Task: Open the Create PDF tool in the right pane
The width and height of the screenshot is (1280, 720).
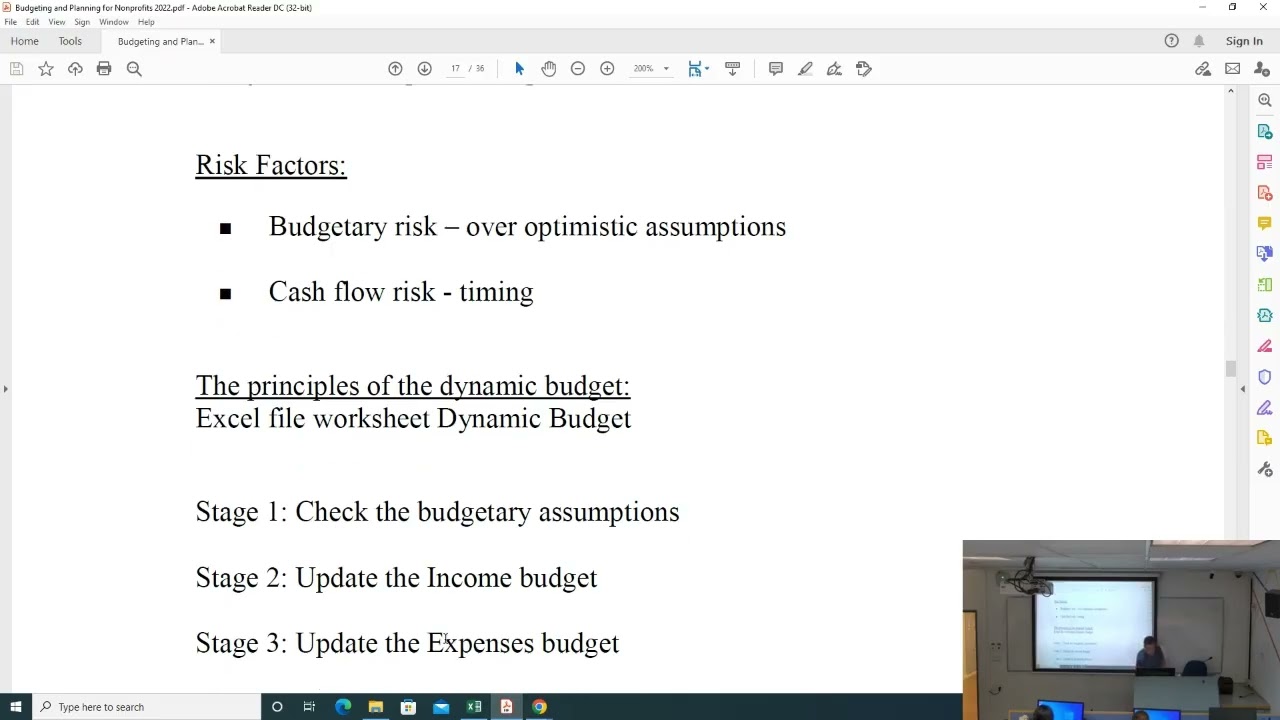Action: point(1265,192)
